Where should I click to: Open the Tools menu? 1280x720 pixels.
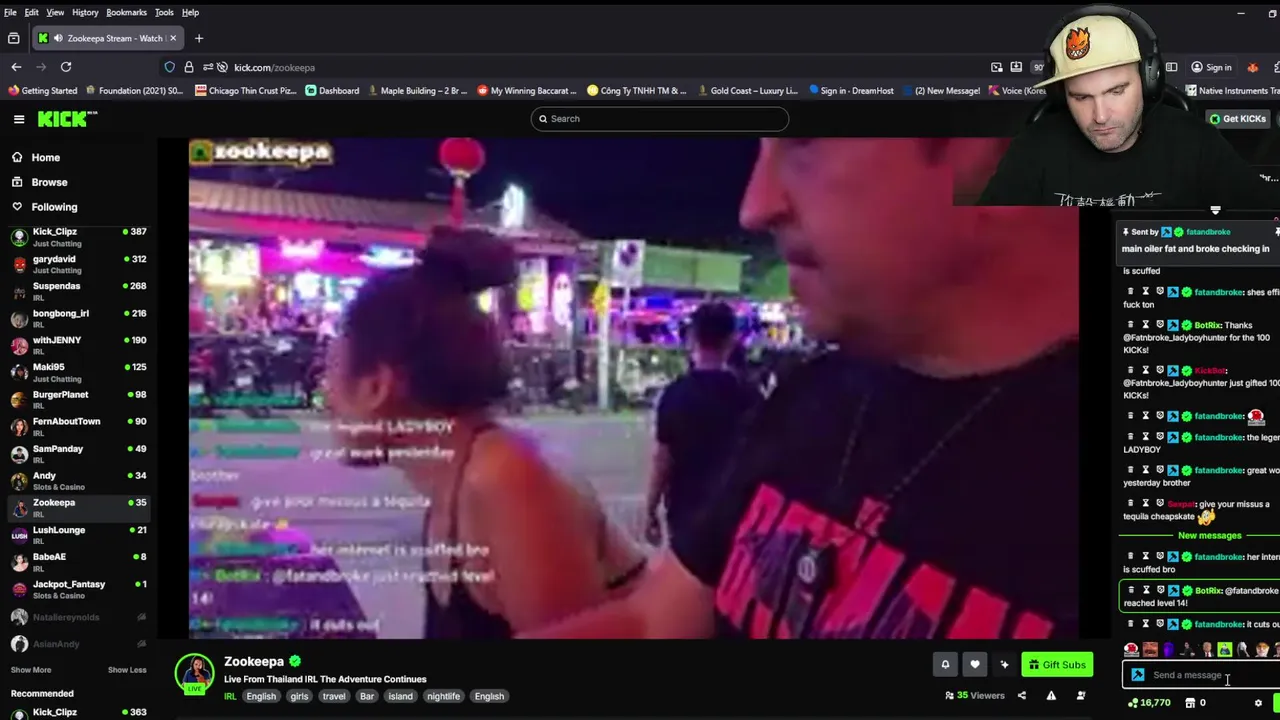click(164, 12)
